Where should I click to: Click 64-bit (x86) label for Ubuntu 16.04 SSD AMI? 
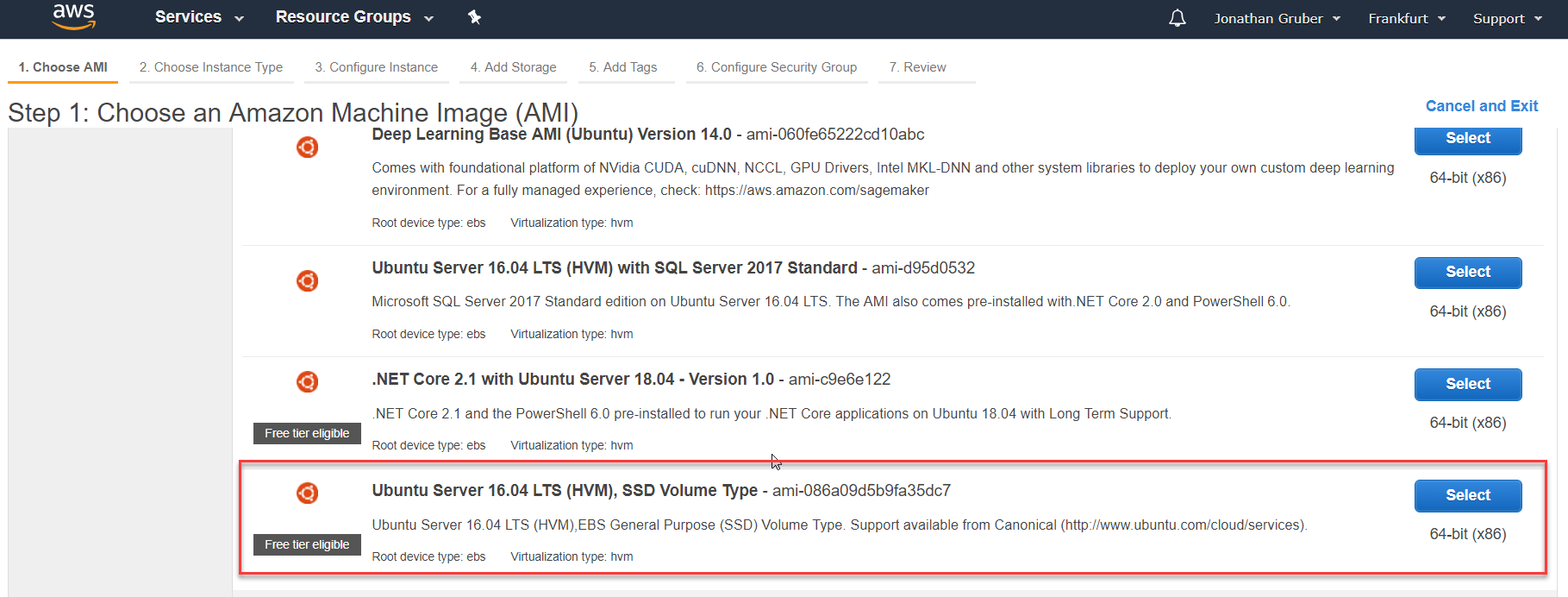click(1468, 534)
